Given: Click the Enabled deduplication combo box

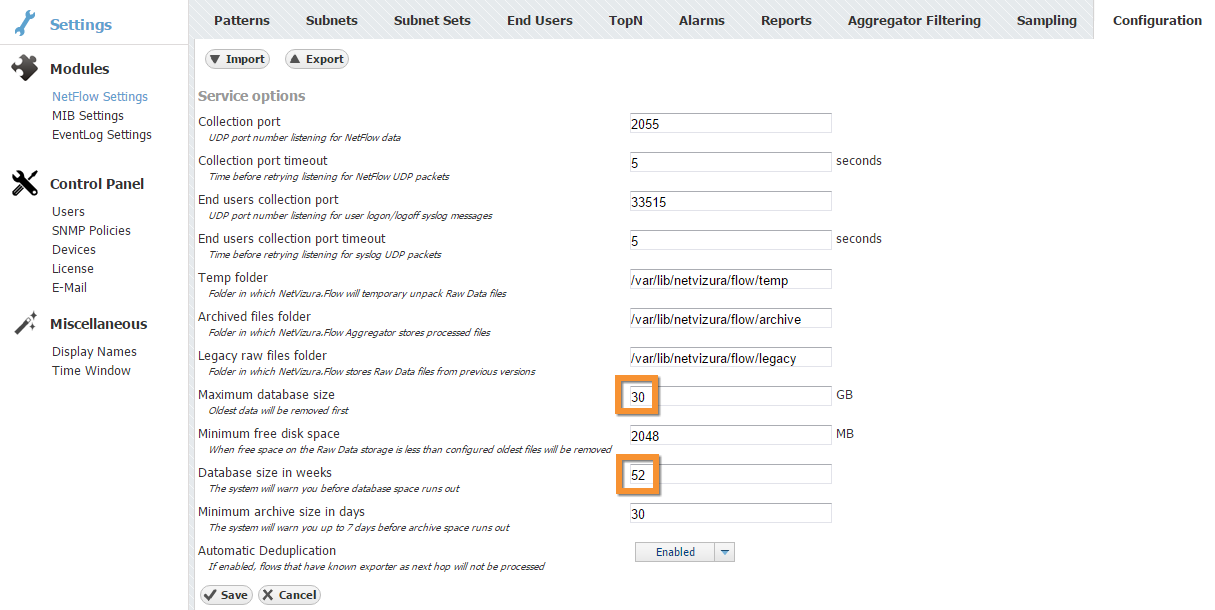Looking at the screenshot, I should [x=685, y=552].
